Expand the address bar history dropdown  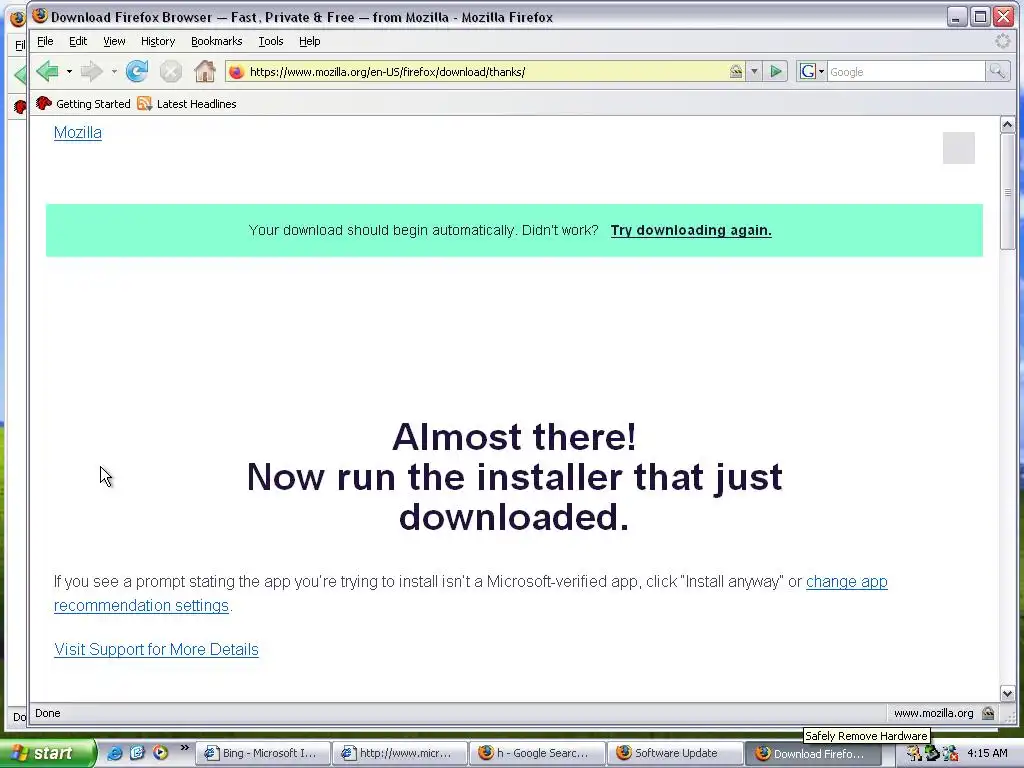pos(754,72)
